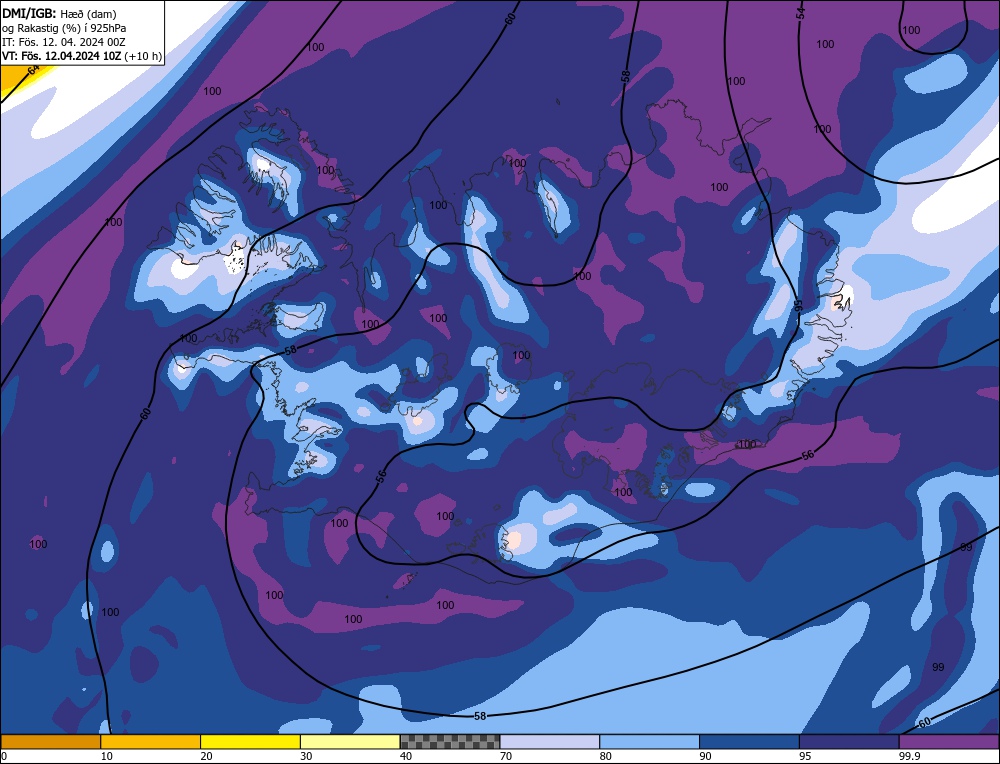Viewport: 1000px width, 764px height.
Task: Click the 10-20 orange legend swatch
Action: click(x=151, y=742)
